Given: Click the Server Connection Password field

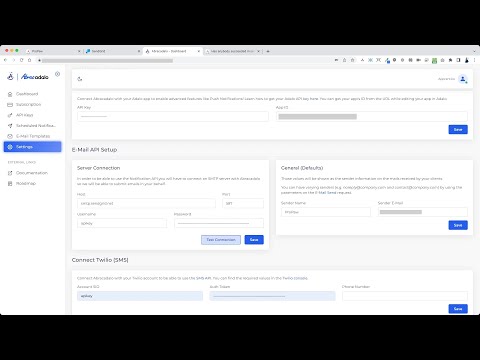Looking at the screenshot, I should pos(219,223).
